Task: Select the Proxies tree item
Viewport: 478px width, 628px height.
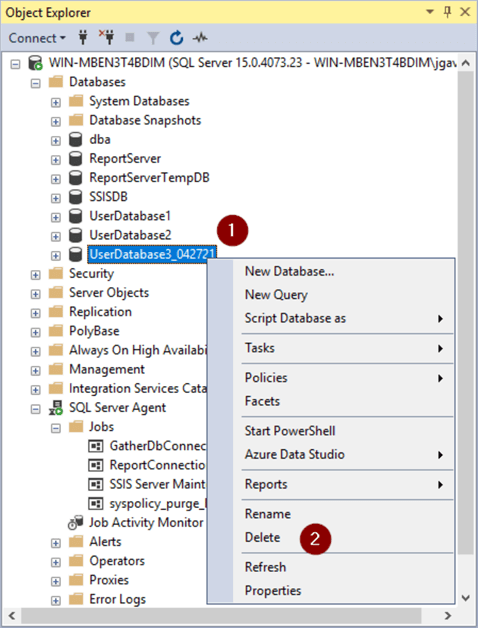Action: tap(109, 580)
